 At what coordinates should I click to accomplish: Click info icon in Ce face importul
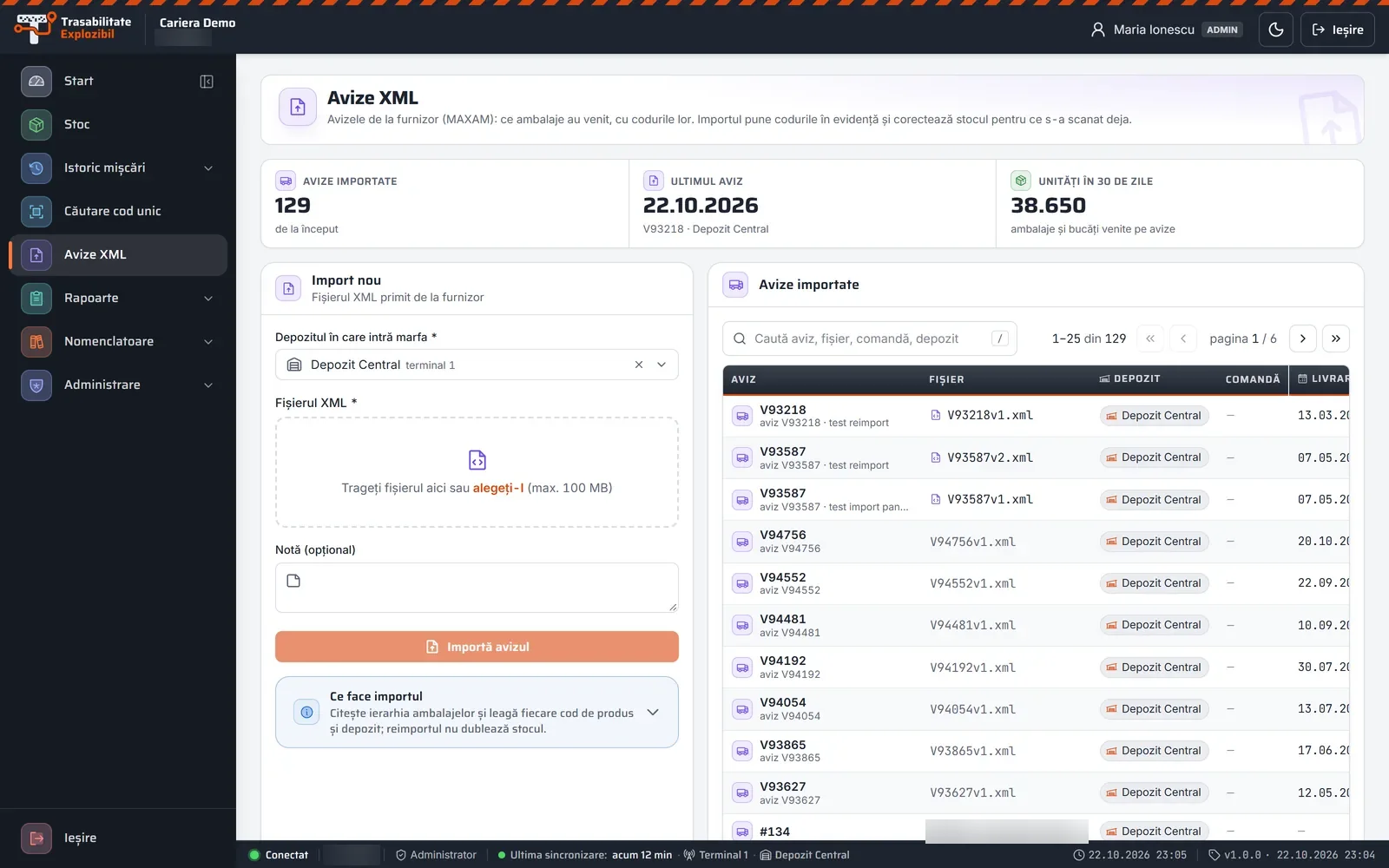click(306, 713)
